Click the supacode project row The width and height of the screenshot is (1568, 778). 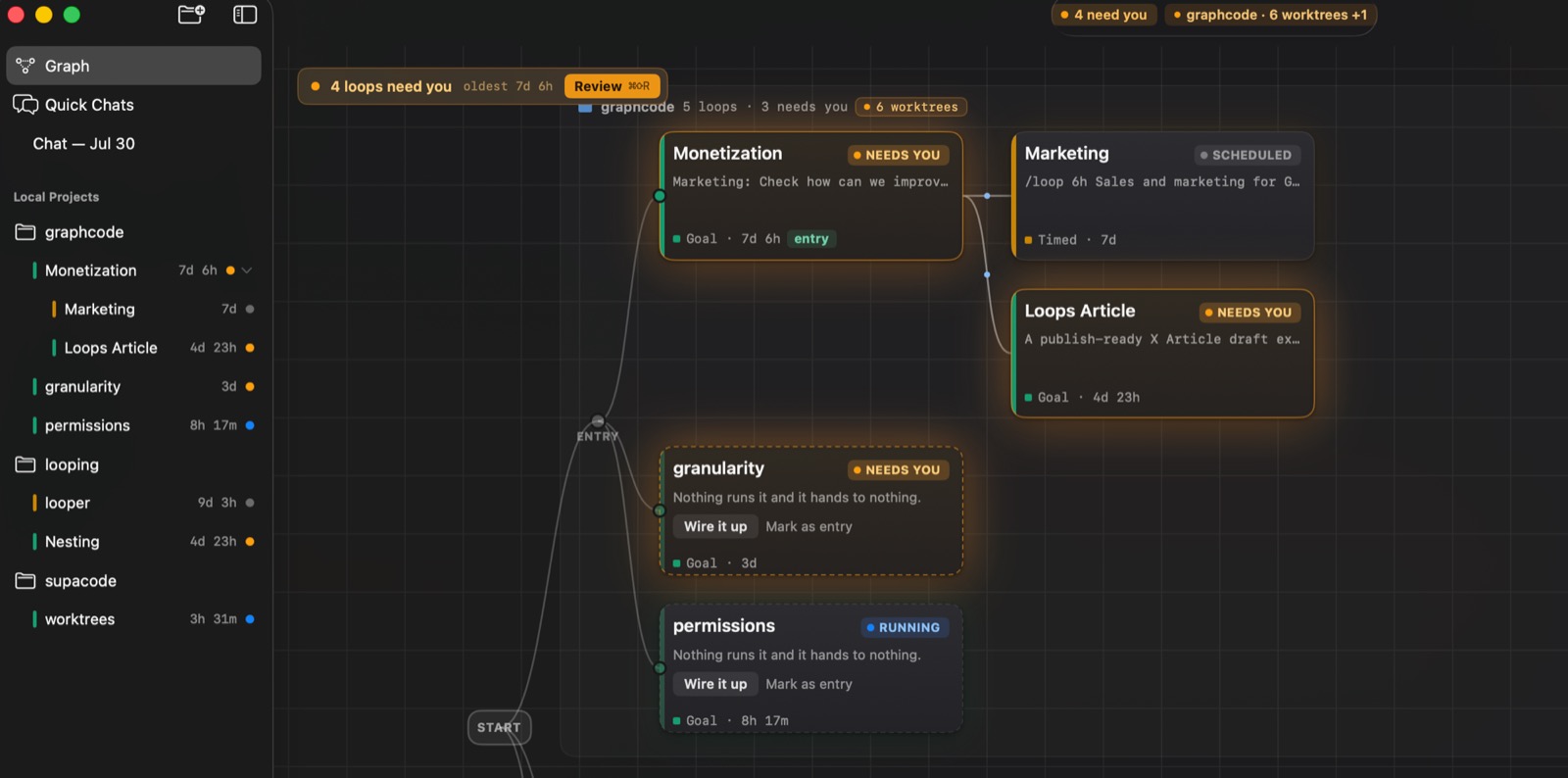133,581
